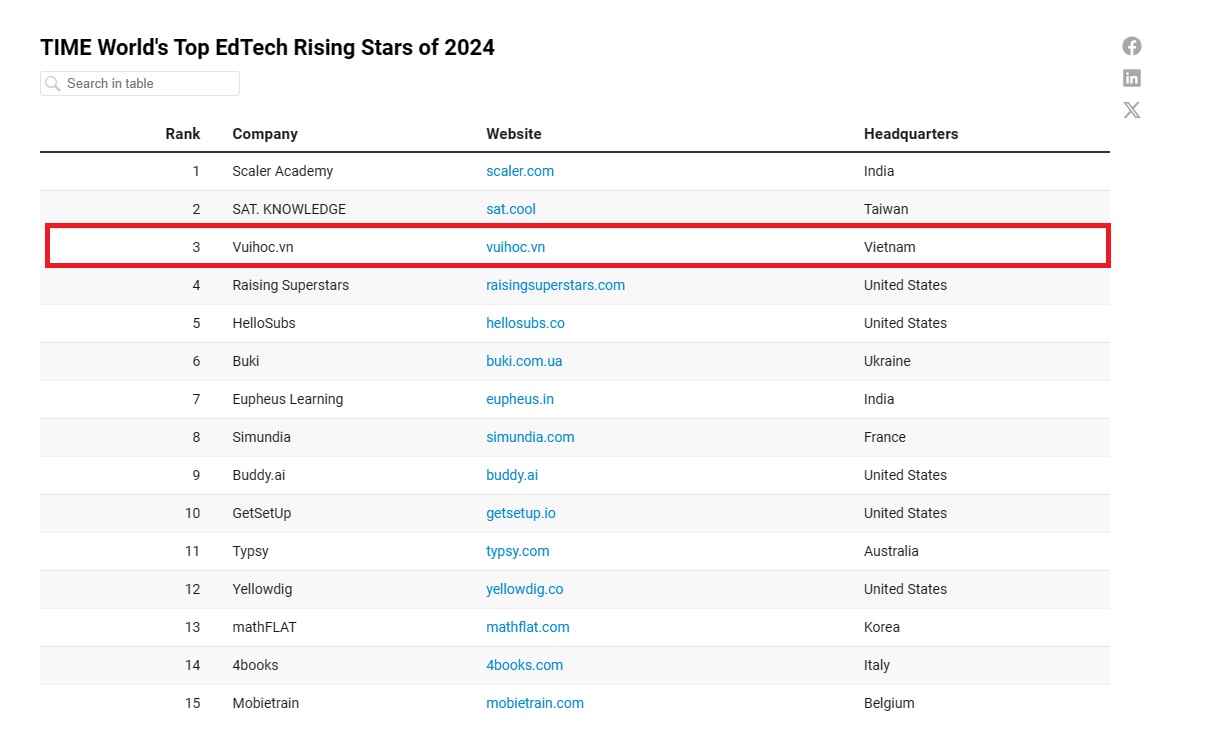Click the search magnifier icon
The width and height of the screenshot is (1208, 729).
[53, 84]
